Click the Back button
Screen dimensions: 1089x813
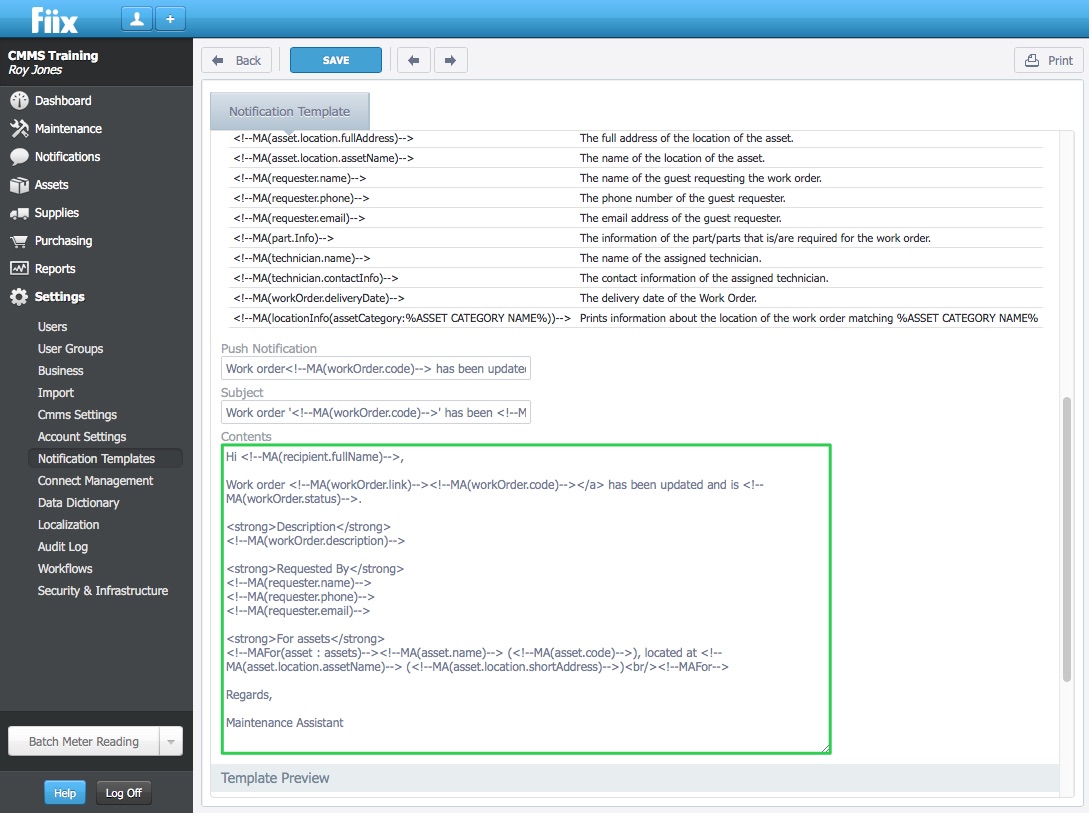[236, 60]
